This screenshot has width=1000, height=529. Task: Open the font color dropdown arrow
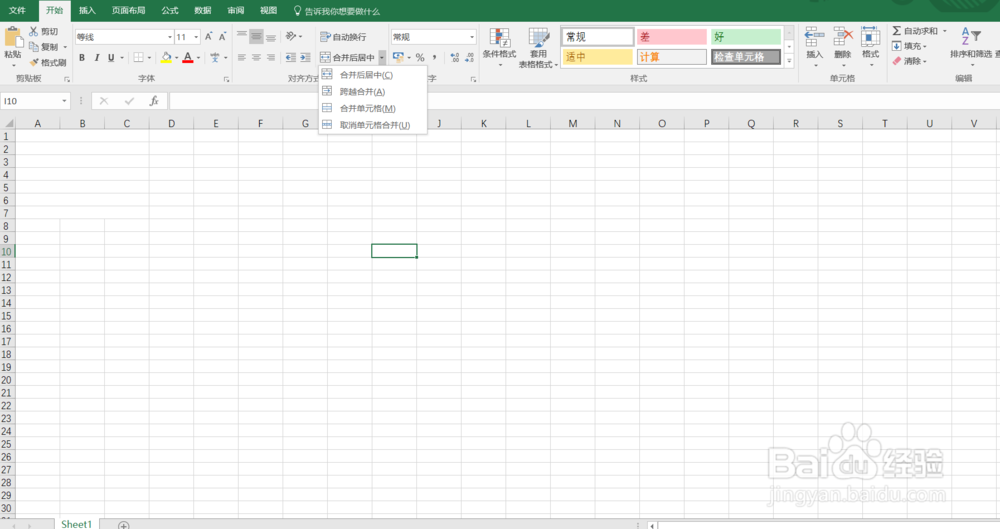click(x=198, y=57)
